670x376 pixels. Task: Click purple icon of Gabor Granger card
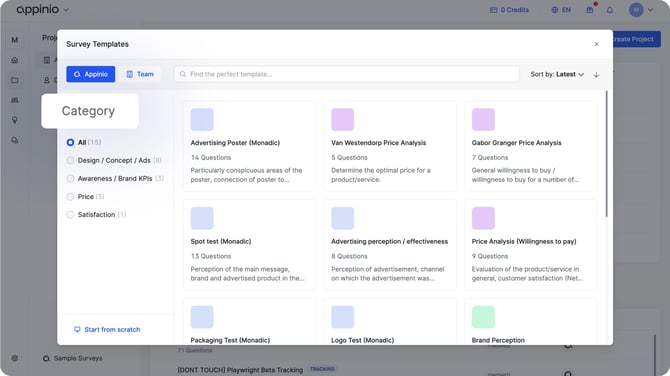(x=483, y=119)
